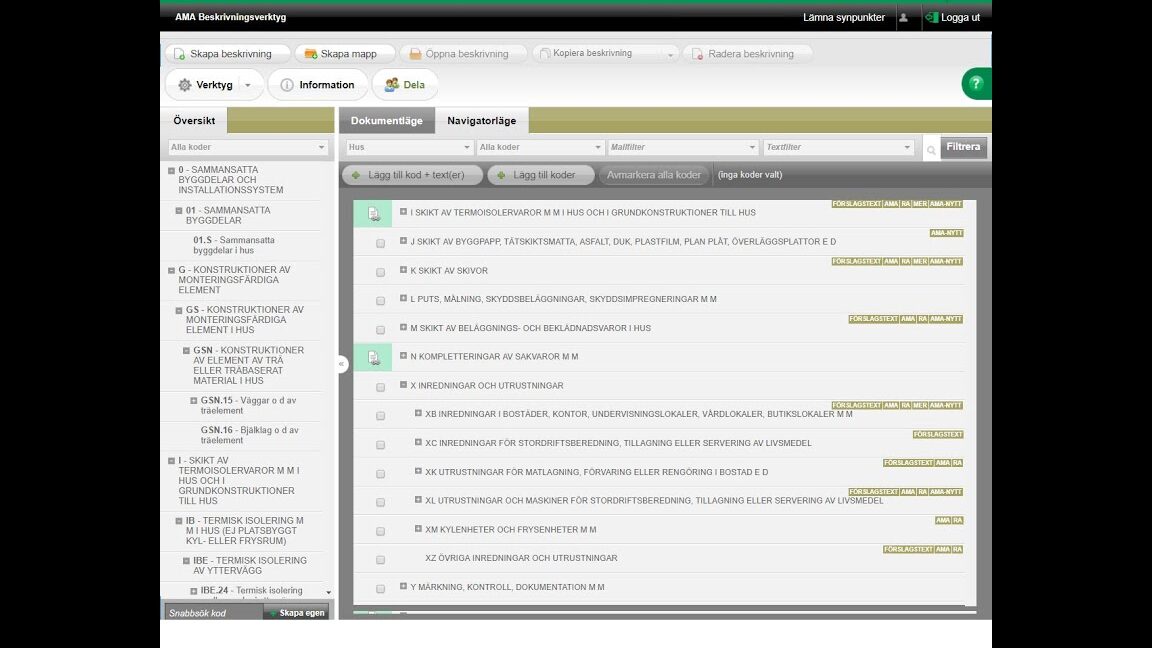The image size is (1152, 648).
Task: Click the Skapa egen button
Action: [x=296, y=613]
